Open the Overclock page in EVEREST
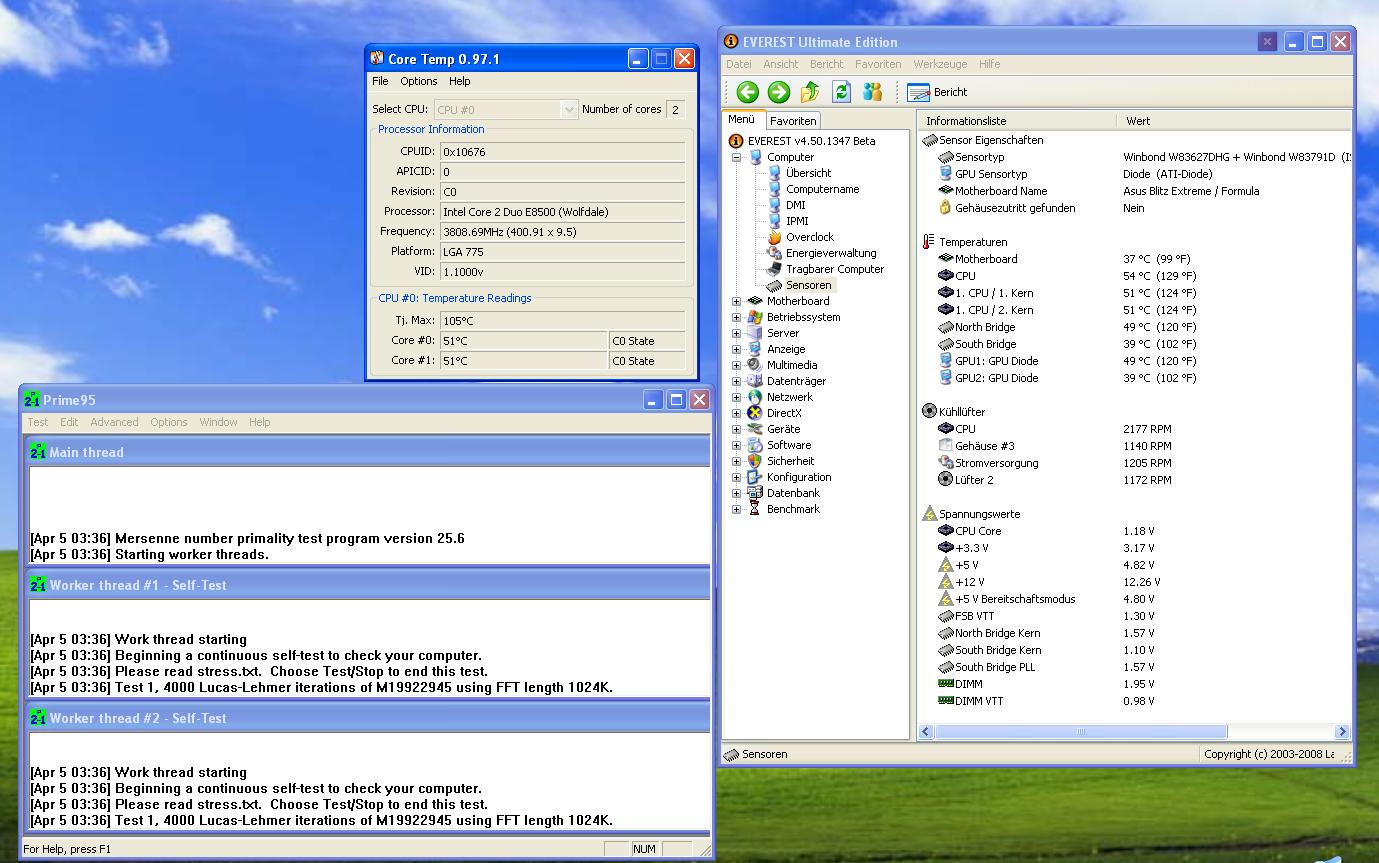Image resolution: width=1379 pixels, height=863 pixels. [x=809, y=237]
